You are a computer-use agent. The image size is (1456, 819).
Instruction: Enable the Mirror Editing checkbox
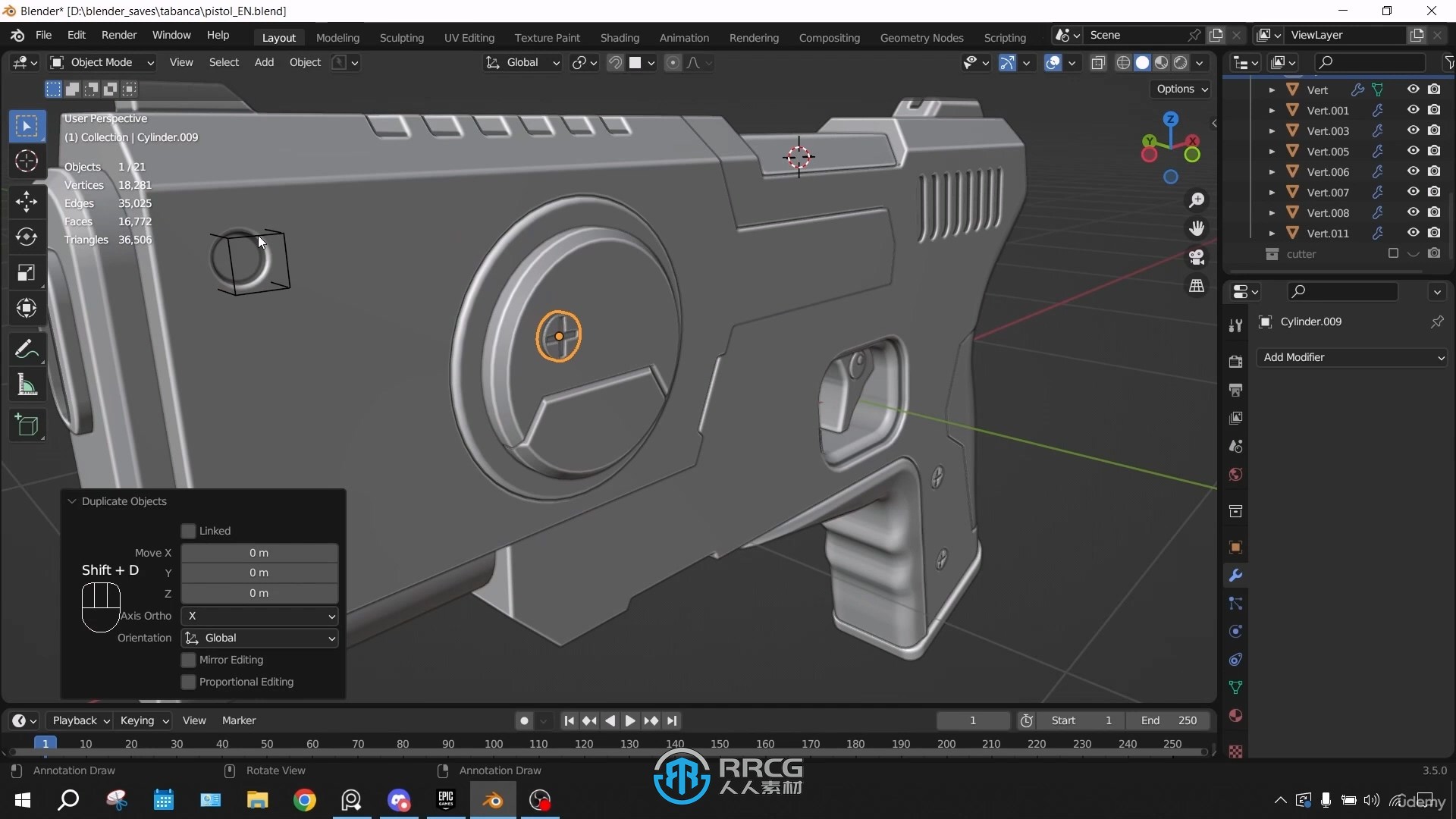(189, 660)
